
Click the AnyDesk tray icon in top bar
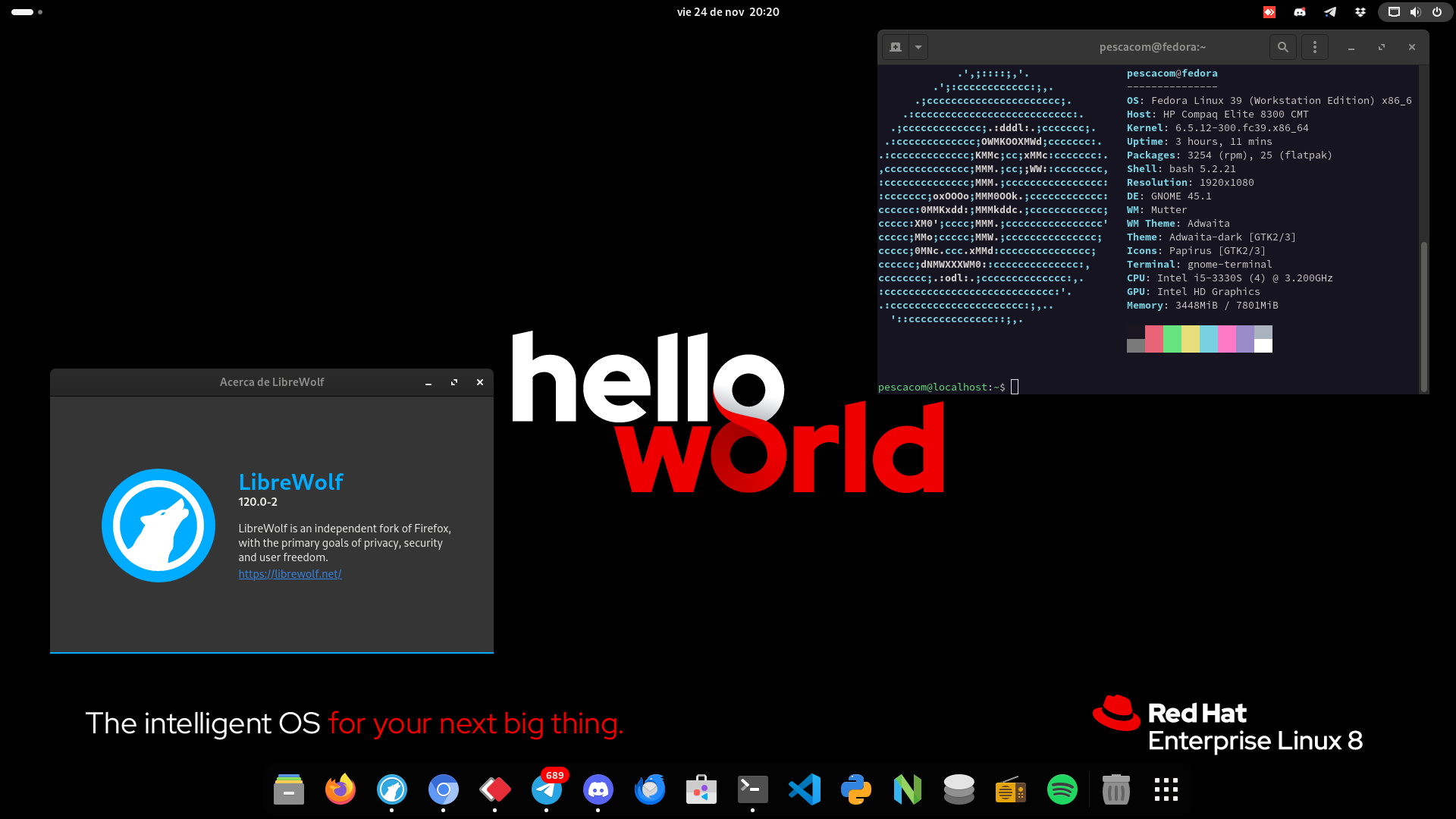pyautogui.click(x=1269, y=12)
